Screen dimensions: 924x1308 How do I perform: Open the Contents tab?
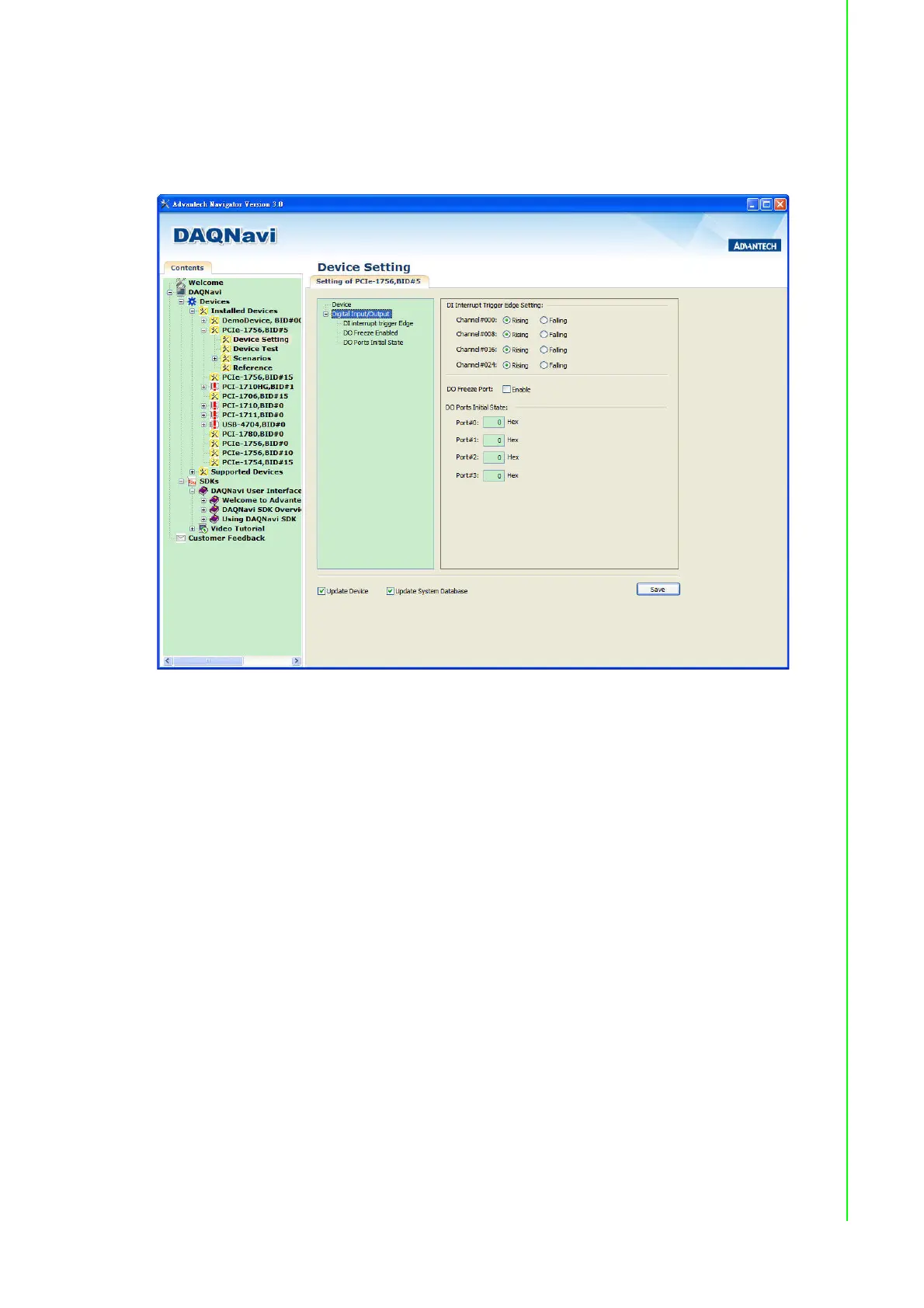click(x=187, y=268)
